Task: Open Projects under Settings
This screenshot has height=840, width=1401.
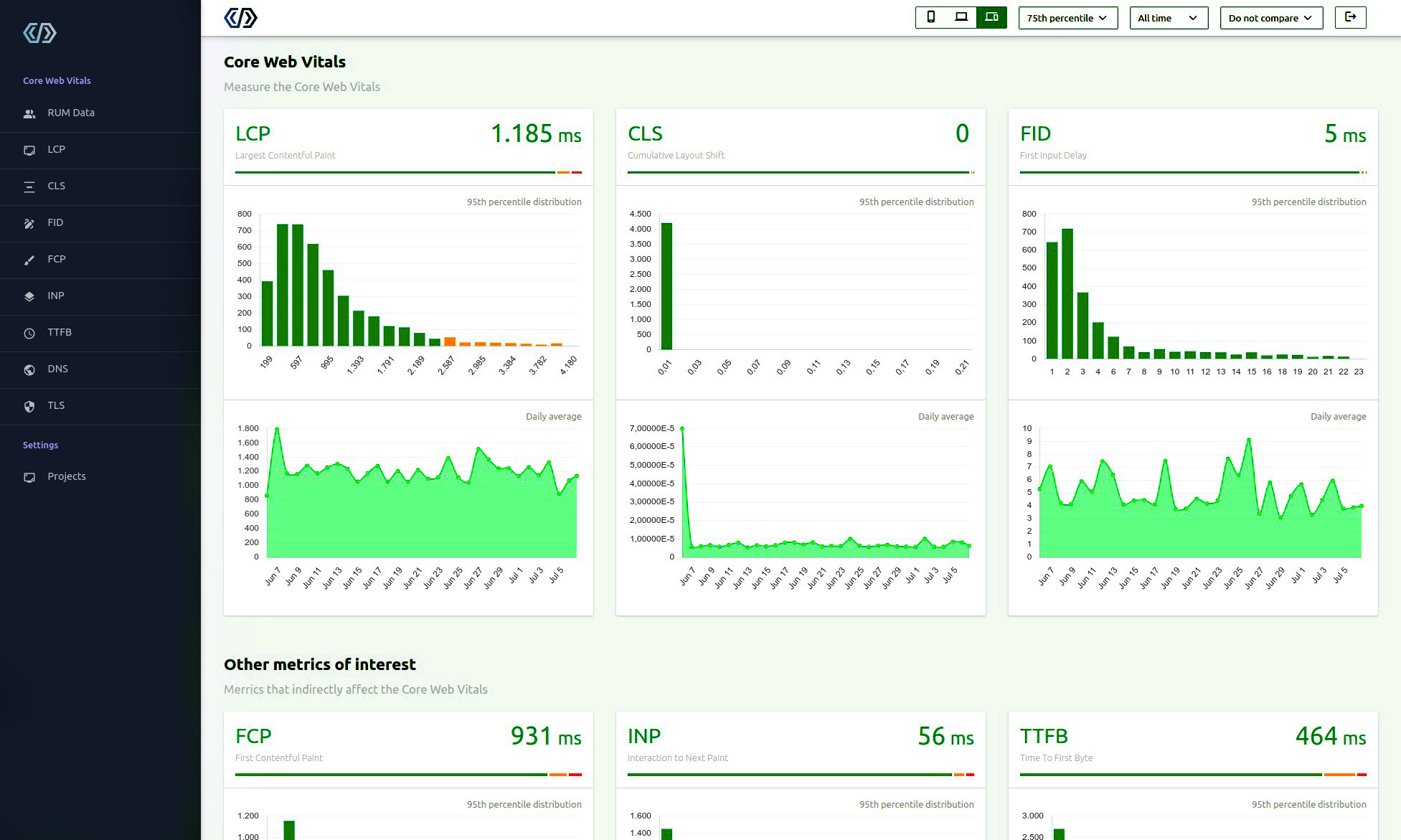Action: (x=66, y=476)
